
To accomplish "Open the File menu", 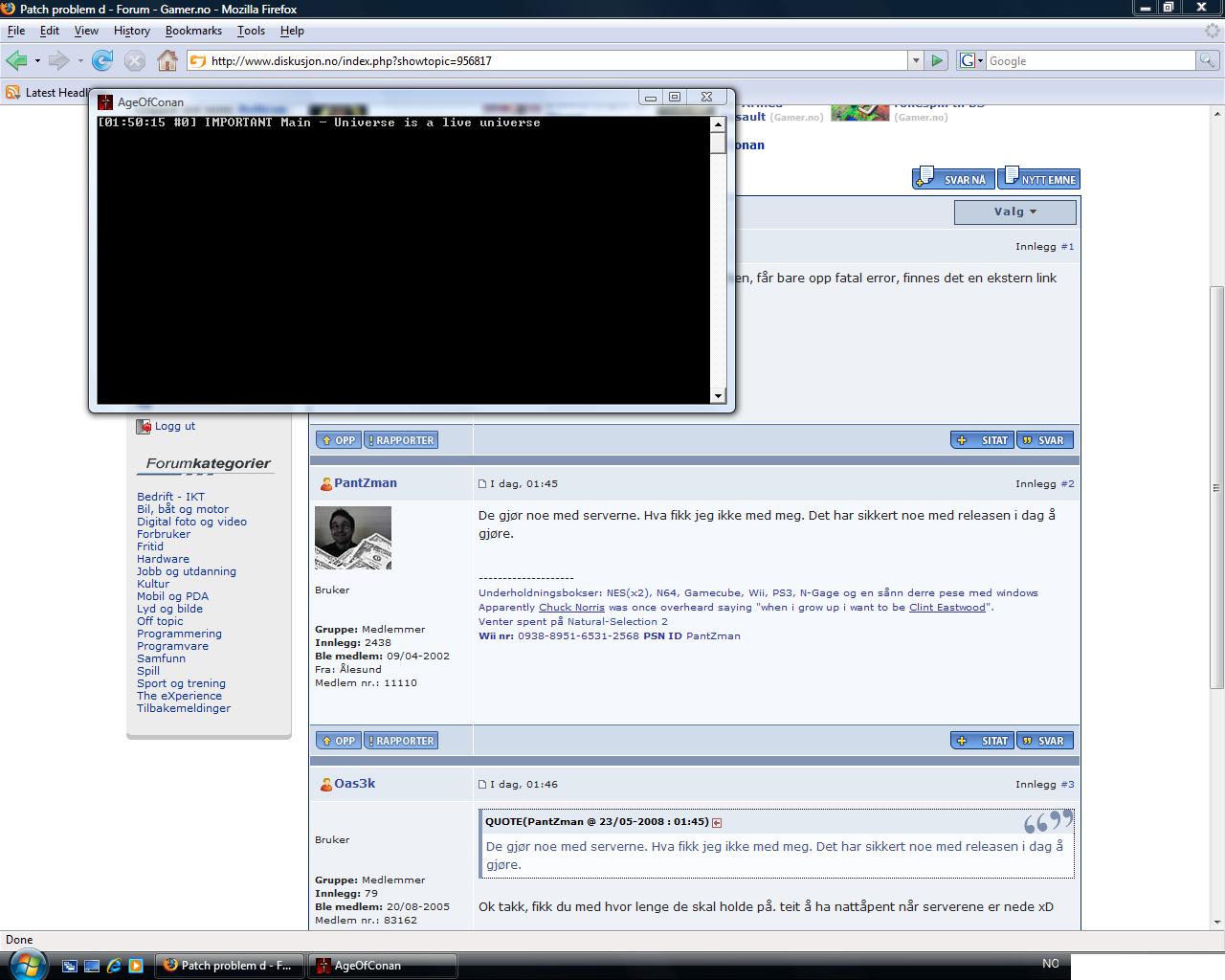I will 16,31.
